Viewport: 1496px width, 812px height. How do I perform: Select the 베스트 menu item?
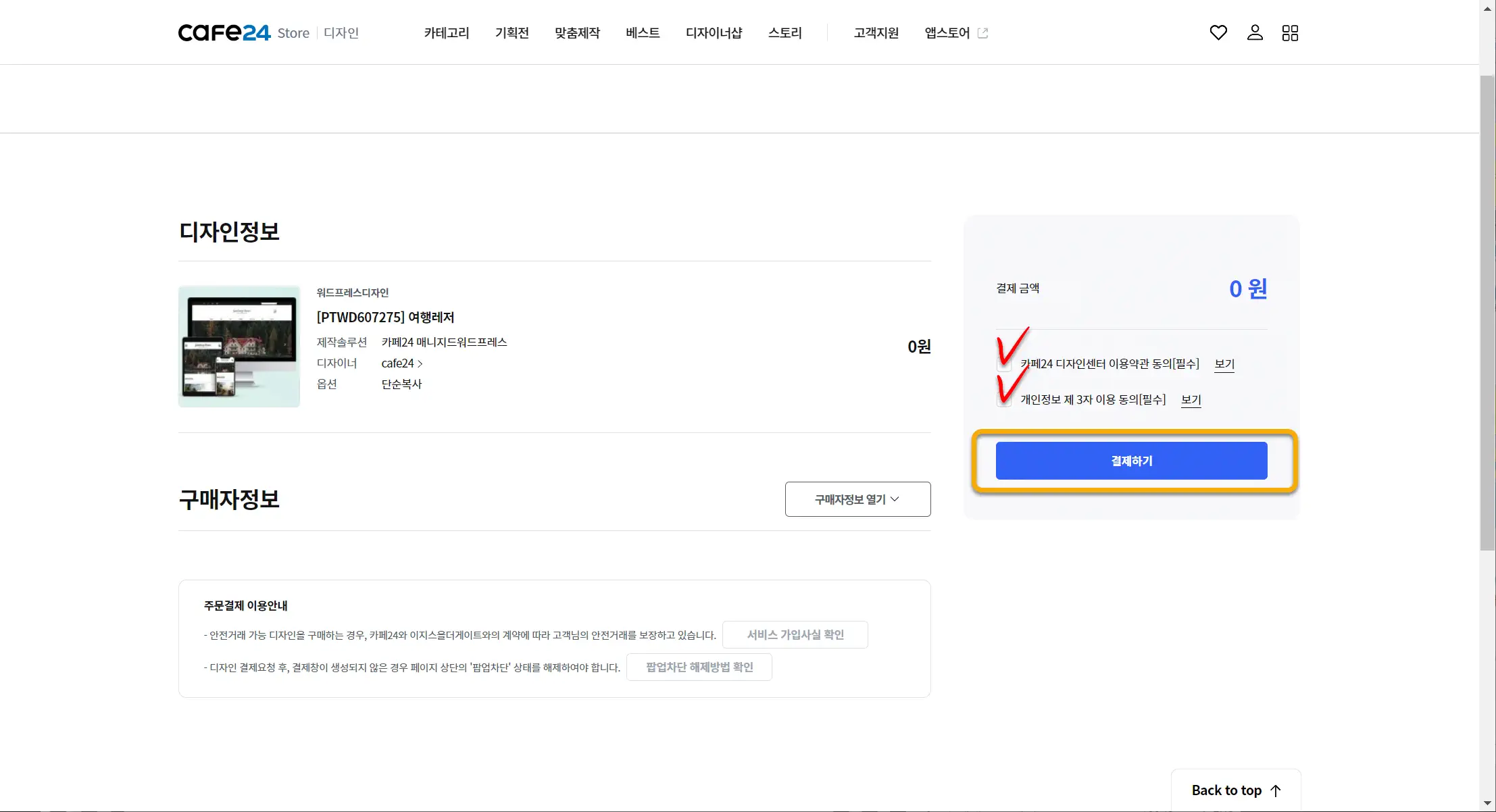(x=642, y=32)
